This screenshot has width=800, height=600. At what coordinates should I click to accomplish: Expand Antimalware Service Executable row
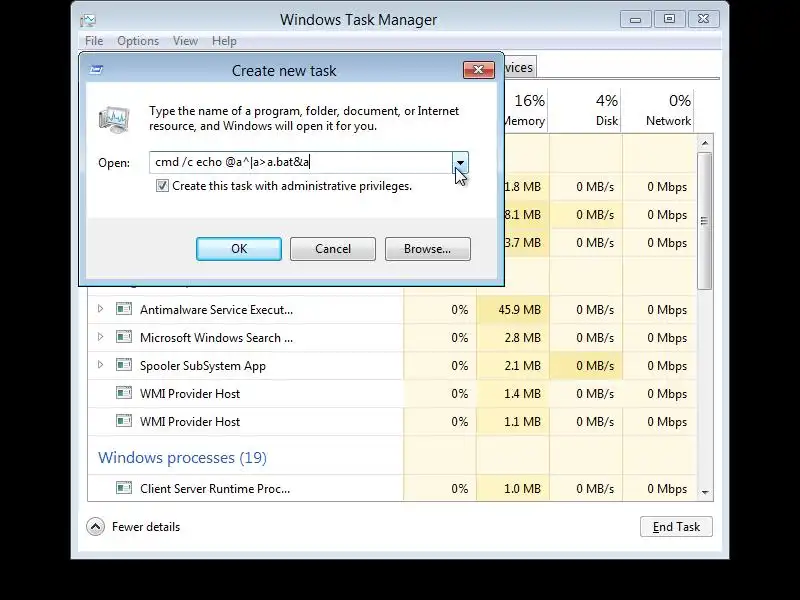[x=101, y=309]
